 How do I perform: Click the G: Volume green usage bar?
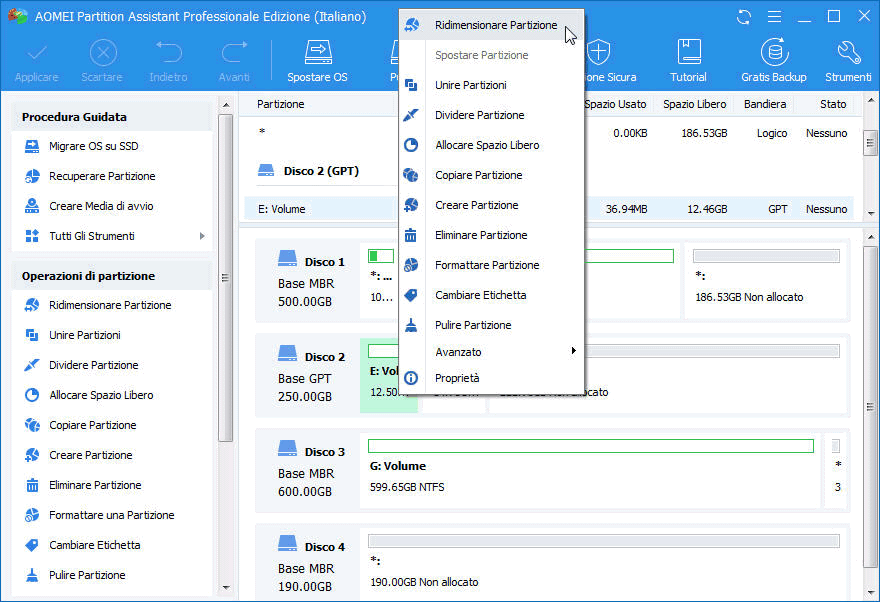pos(590,446)
